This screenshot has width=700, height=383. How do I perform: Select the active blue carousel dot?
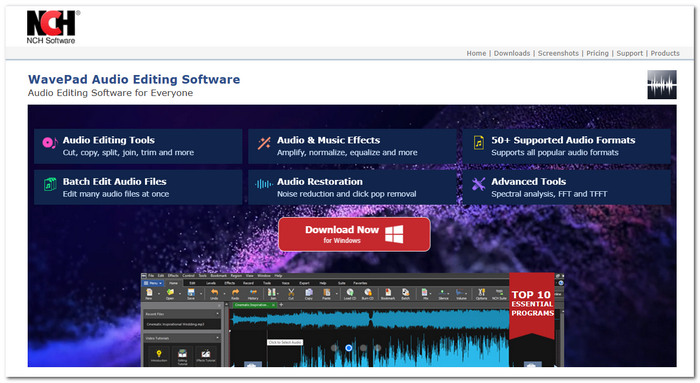[x=349, y=347]
